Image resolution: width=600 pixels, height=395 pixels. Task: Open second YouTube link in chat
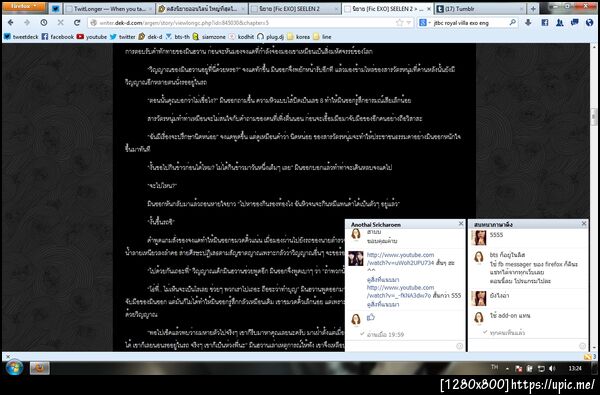(401, 291)
